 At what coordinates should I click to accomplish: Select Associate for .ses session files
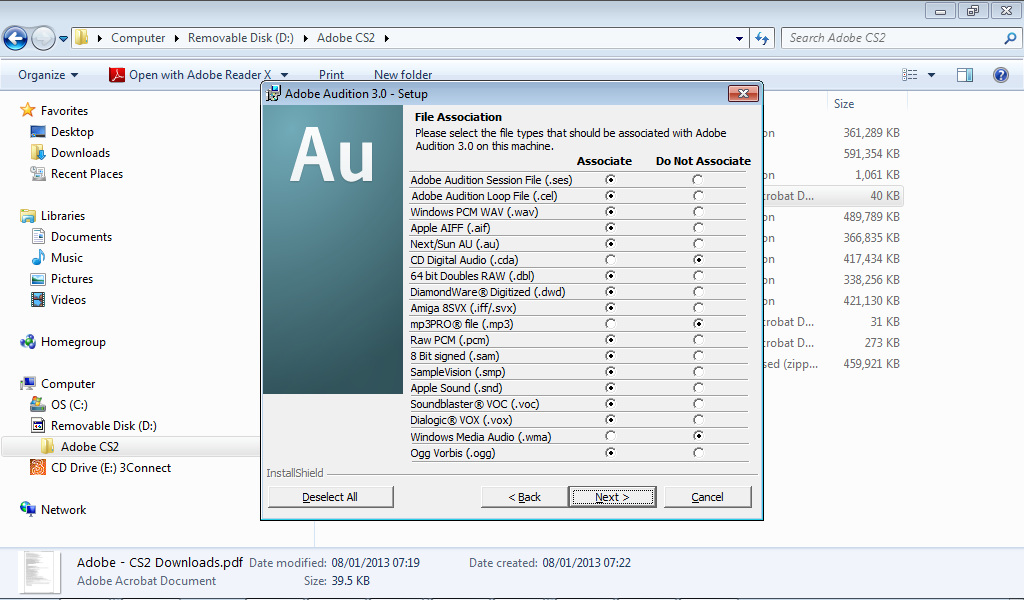coord(610,179)
